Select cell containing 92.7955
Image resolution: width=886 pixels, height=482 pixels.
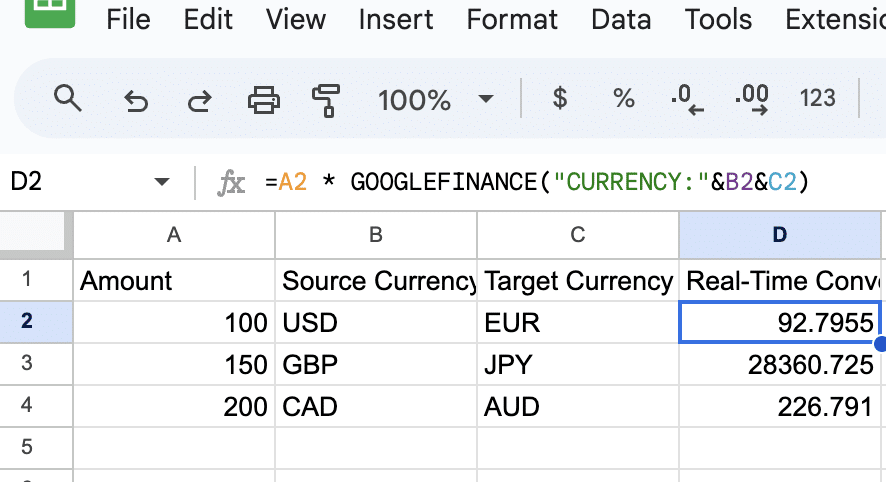[x=780, y=322]
